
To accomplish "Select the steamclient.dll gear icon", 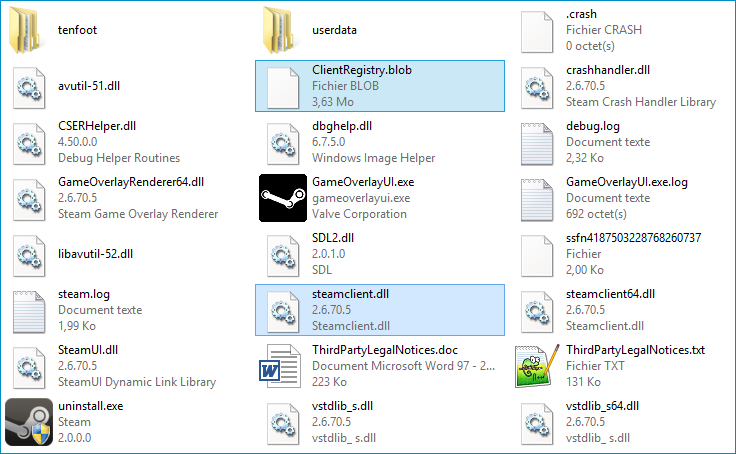I will click(x=283, y=312).
